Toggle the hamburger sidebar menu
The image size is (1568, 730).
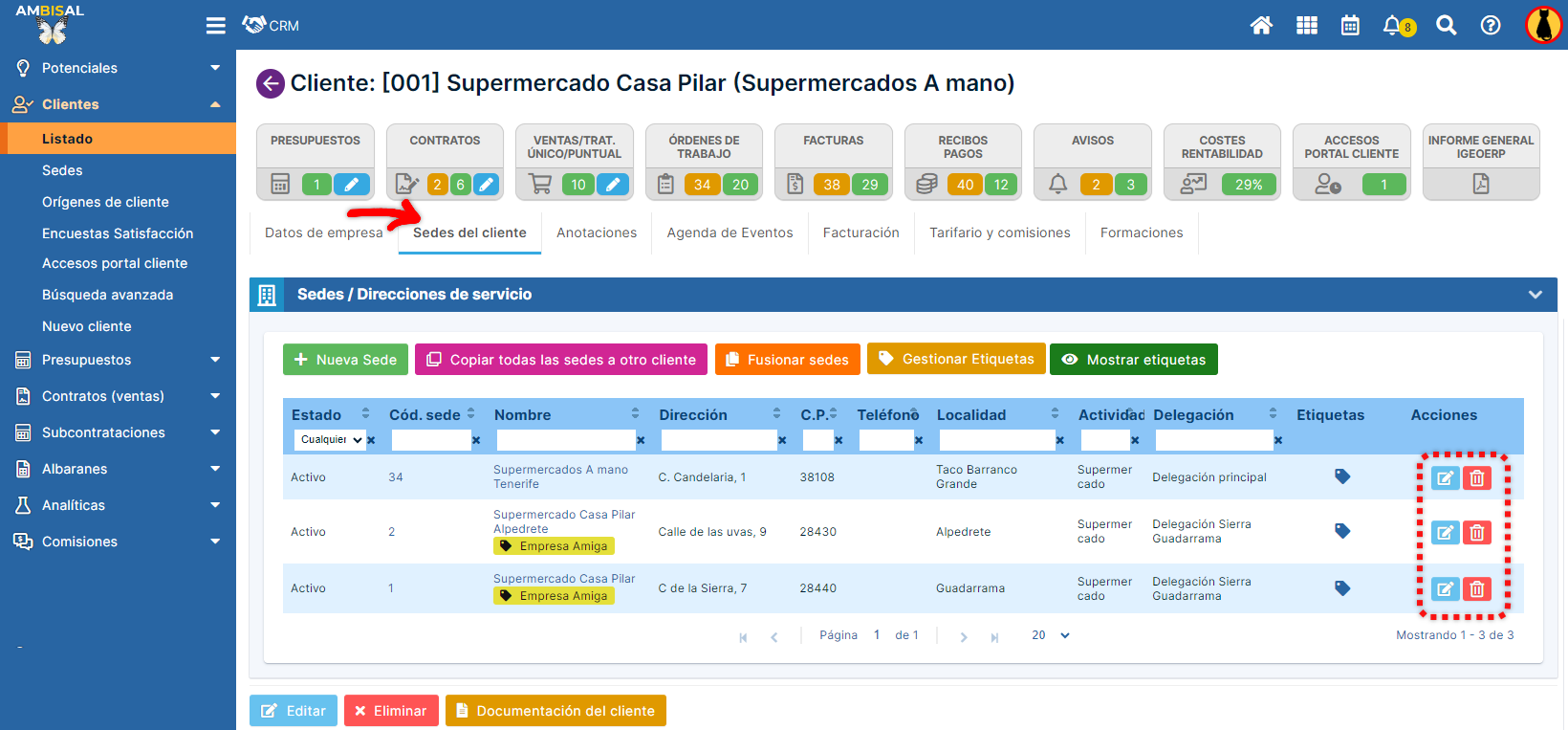(216, 26)
